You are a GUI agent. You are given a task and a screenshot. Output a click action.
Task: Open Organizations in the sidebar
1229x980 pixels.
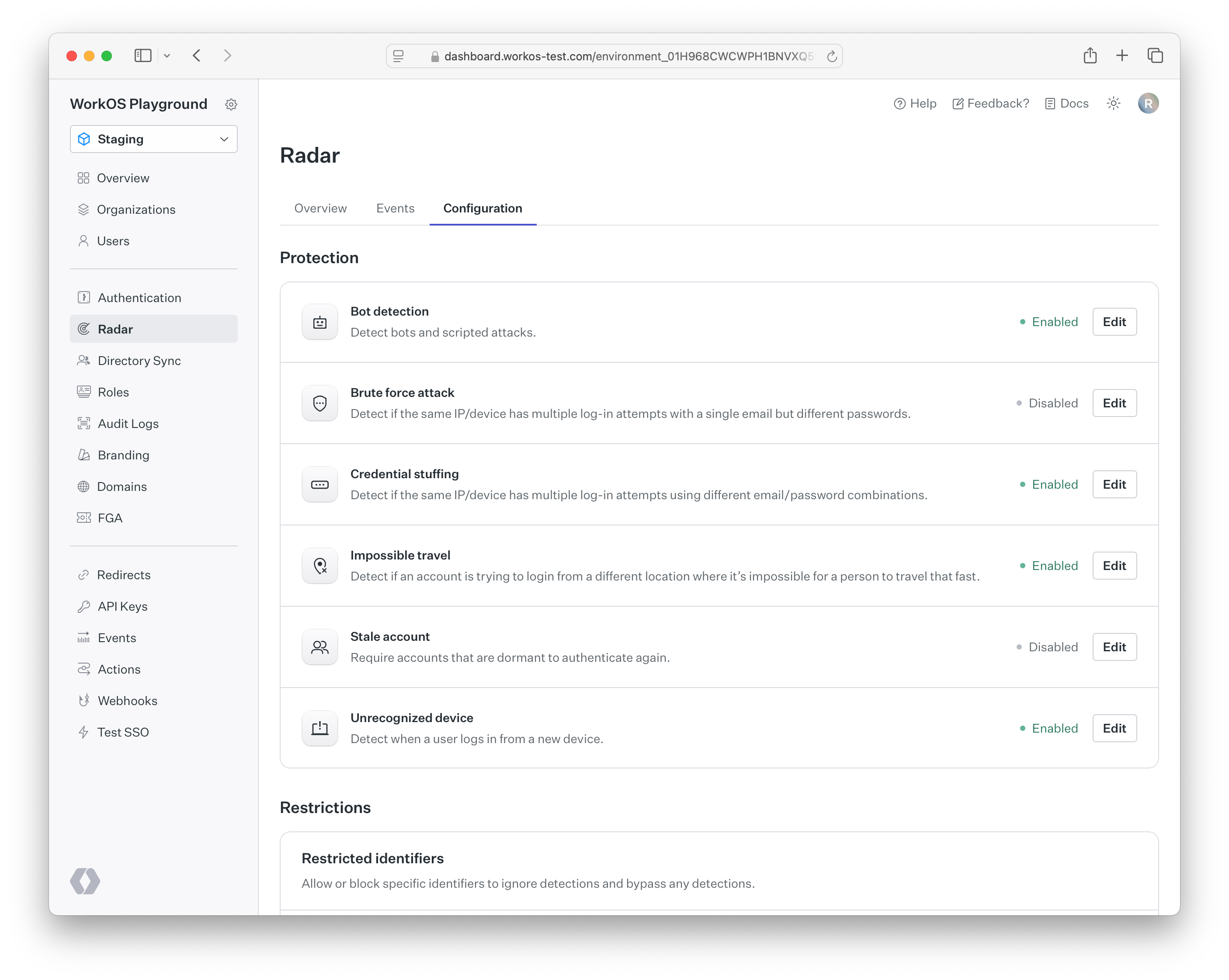point(153,209)
